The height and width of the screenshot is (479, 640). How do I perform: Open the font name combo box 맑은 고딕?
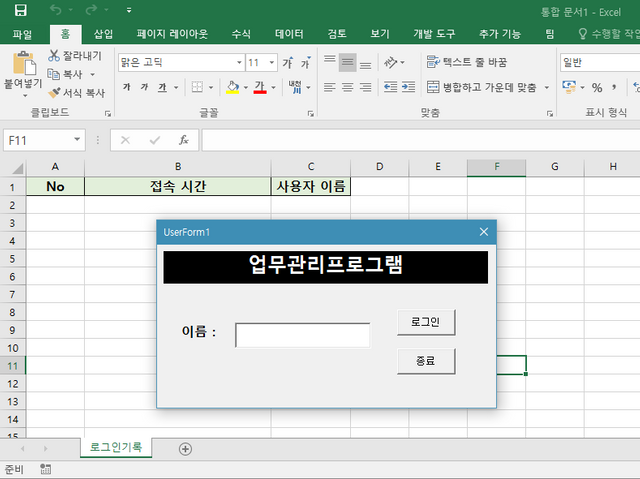coord(182,62)
